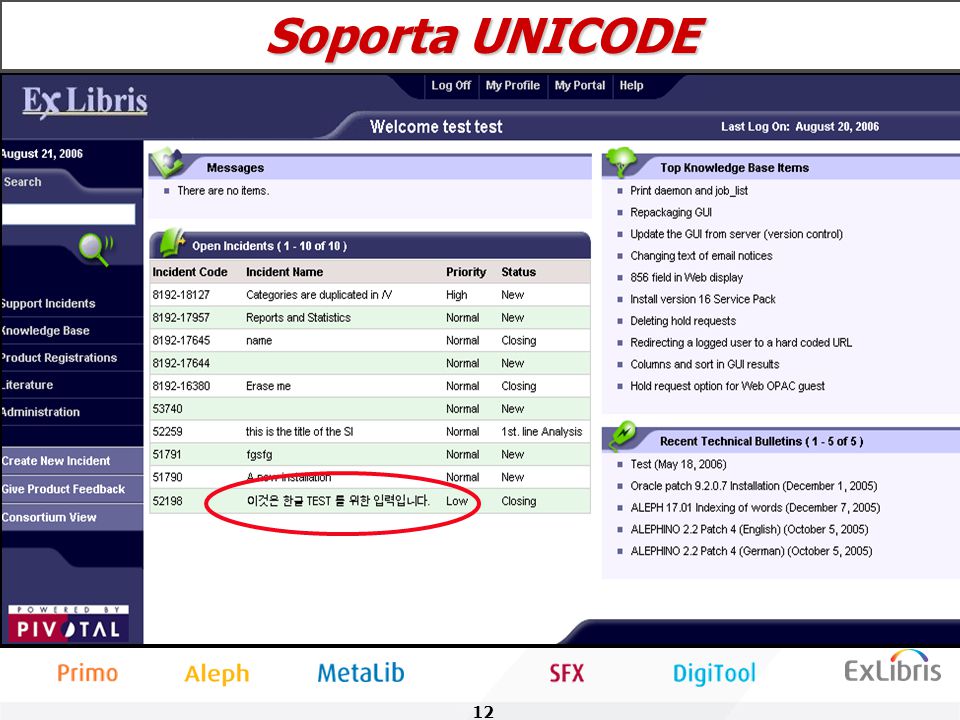This screenshot has width=960, height=720.
Task: Open Knowledge Base in the sidebar
Action: point(45,331)
